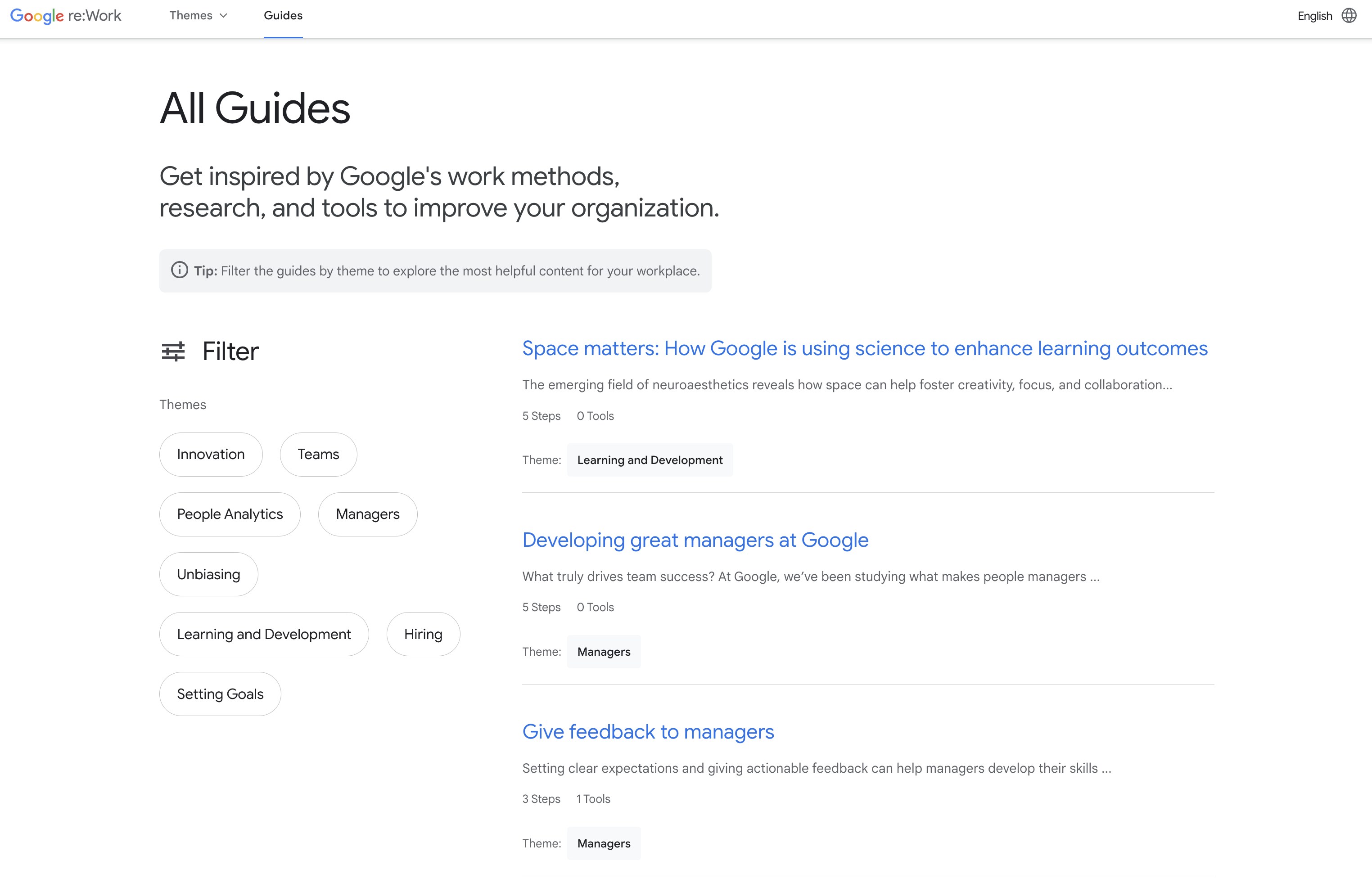The height and width of the screenshot is (892, 1372).
Task: Click the neuroaesthetics description text
Action: 847,385
